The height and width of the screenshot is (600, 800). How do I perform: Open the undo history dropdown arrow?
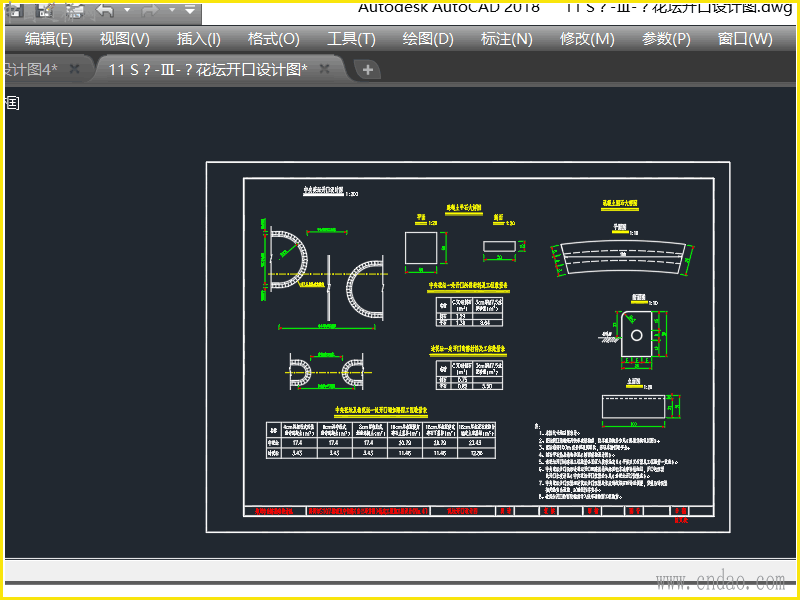pos(127,10)
